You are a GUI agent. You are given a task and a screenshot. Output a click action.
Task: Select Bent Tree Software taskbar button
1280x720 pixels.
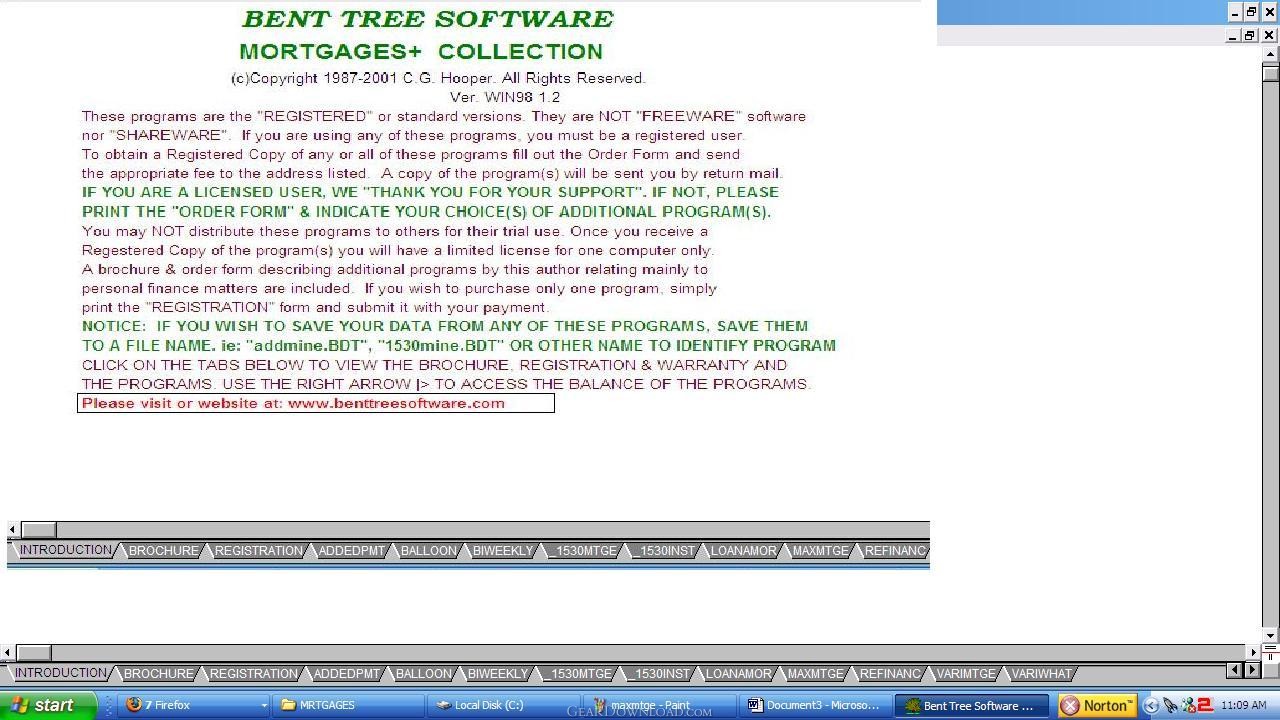(971, 705)
